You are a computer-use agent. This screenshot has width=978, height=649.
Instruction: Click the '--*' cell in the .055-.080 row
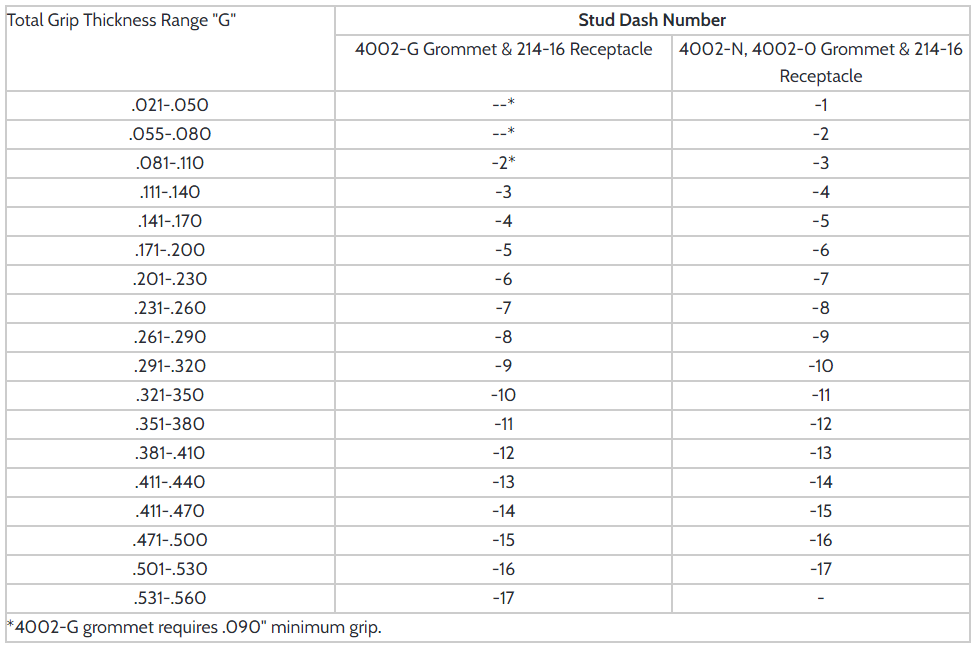[503, 133]
